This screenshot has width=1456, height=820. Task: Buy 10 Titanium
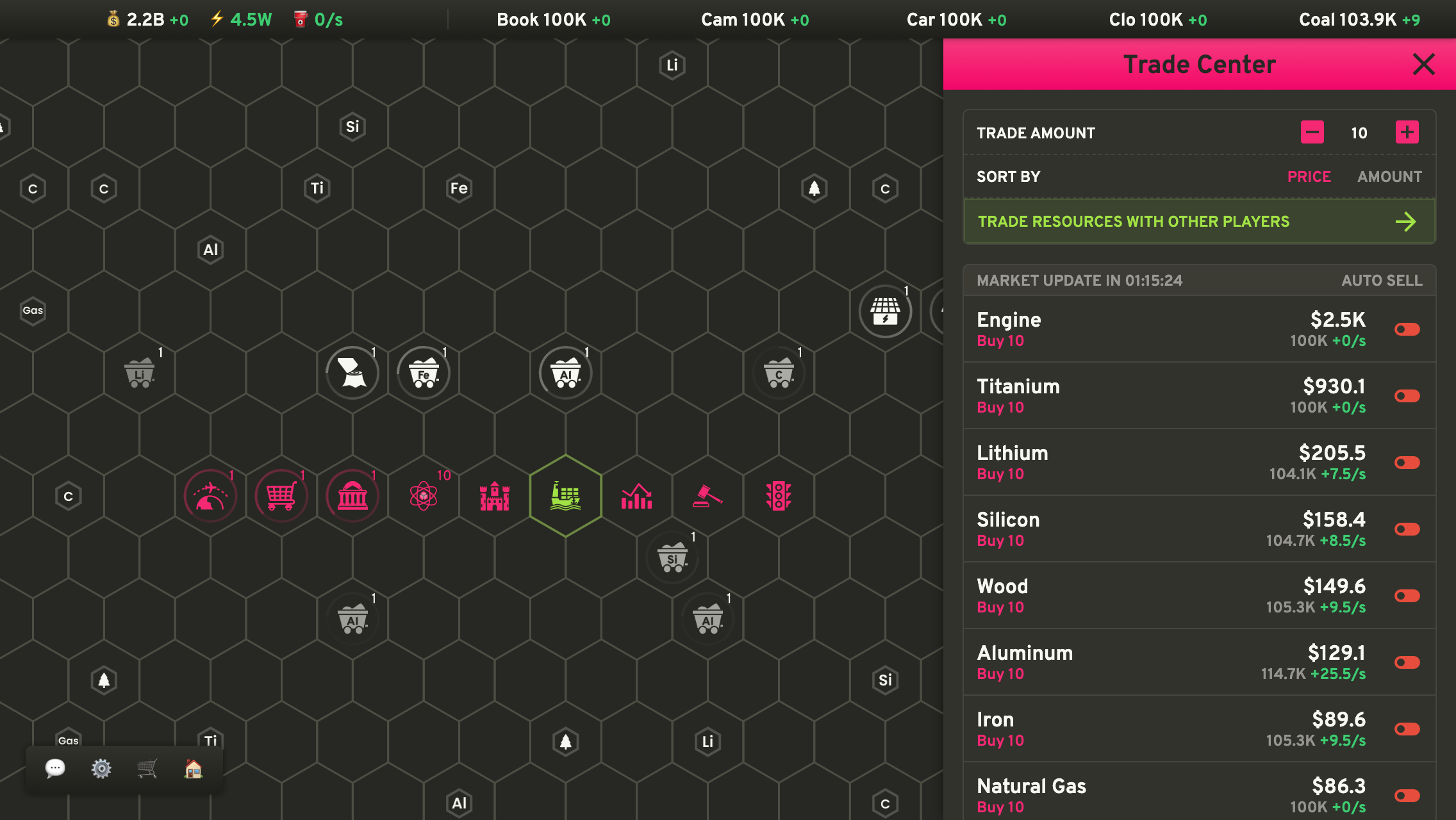point(1000,407)
